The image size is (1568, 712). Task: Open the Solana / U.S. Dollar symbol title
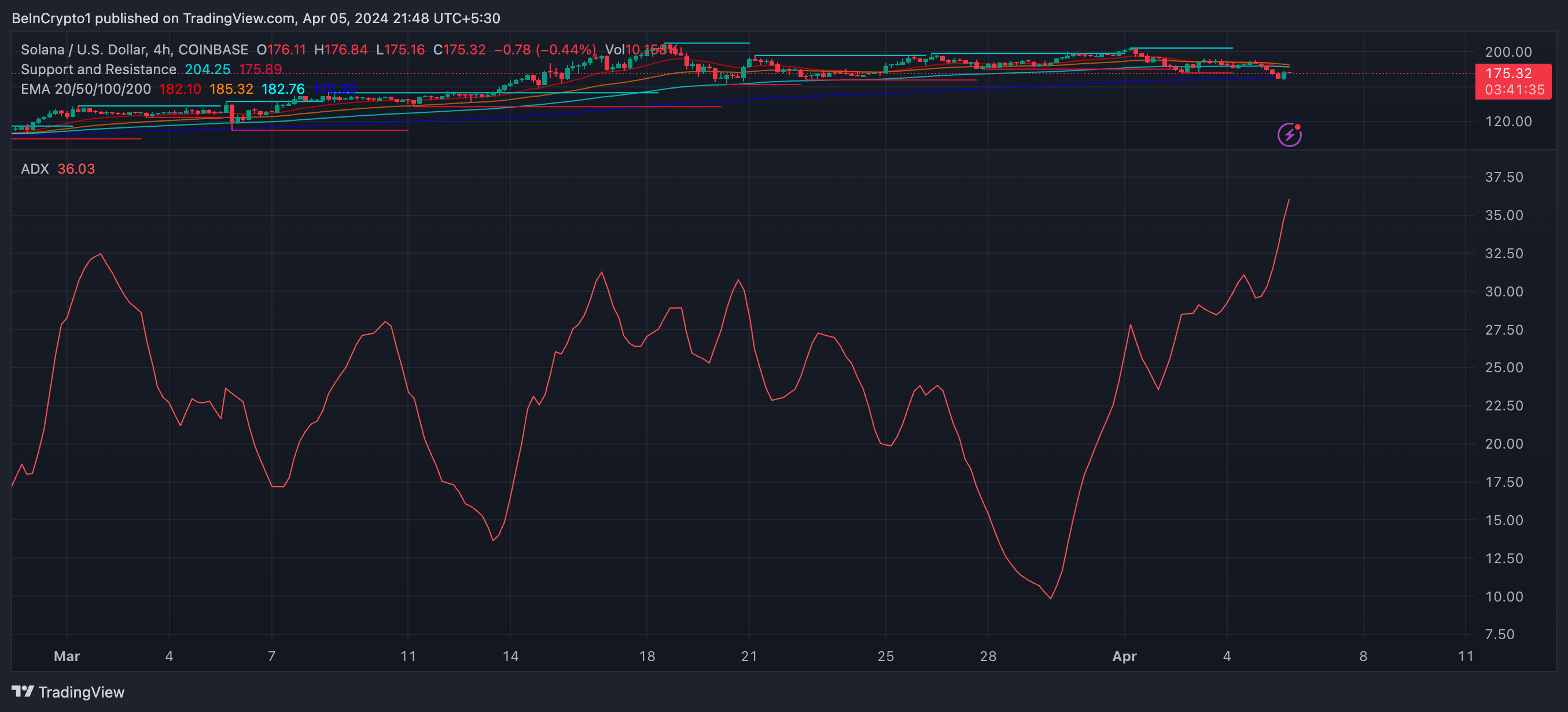pyautogui.click(x=83, y=49)
